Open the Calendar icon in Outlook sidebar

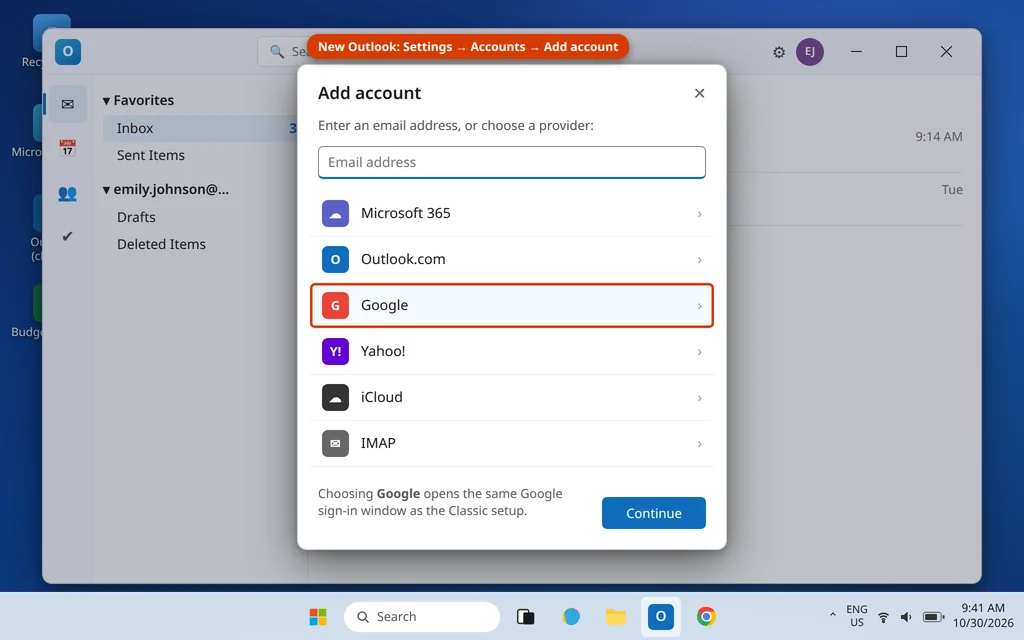pyautogui.click(x=67, y=148)
